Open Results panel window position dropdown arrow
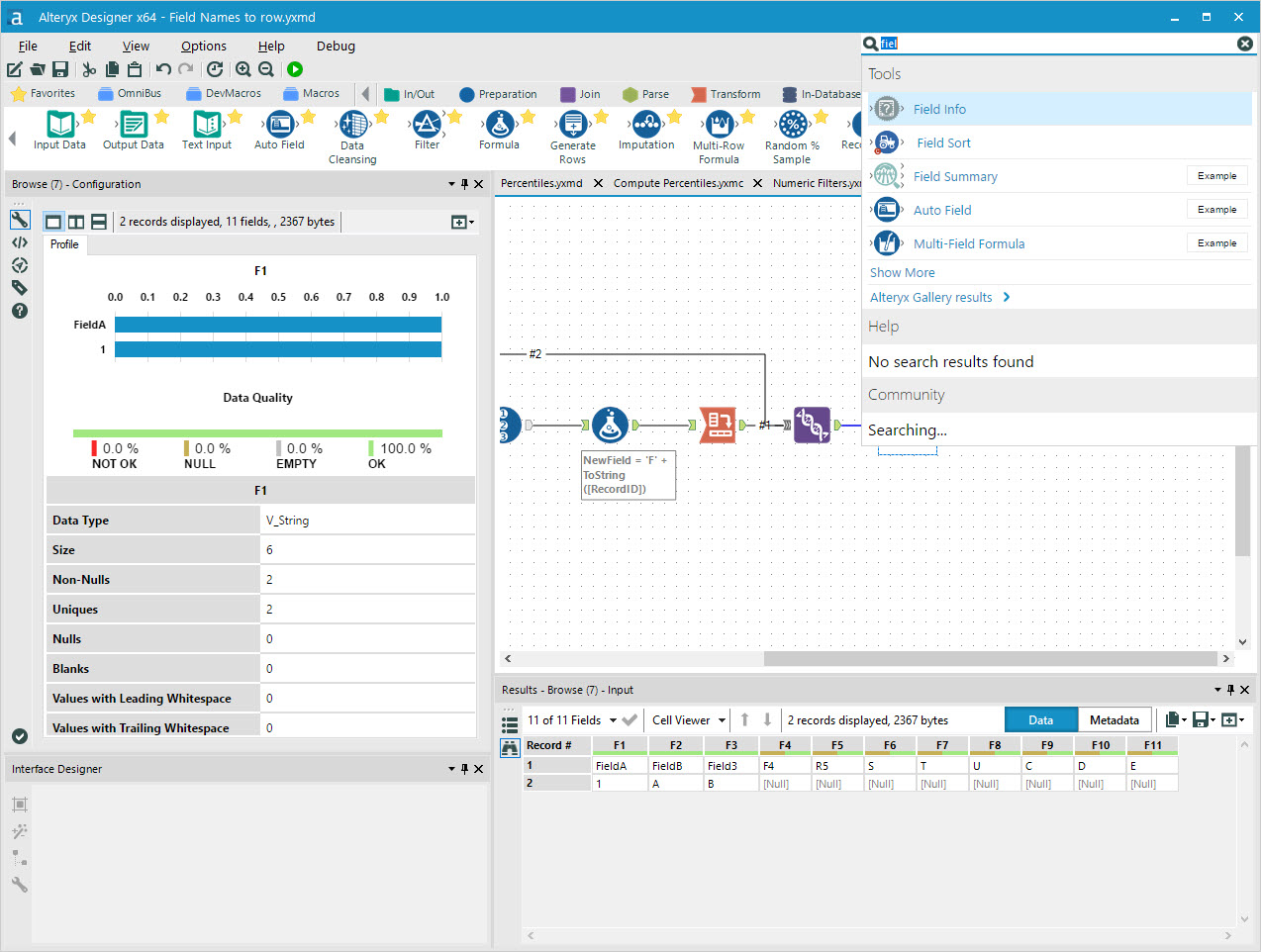 pos(1218,690)
